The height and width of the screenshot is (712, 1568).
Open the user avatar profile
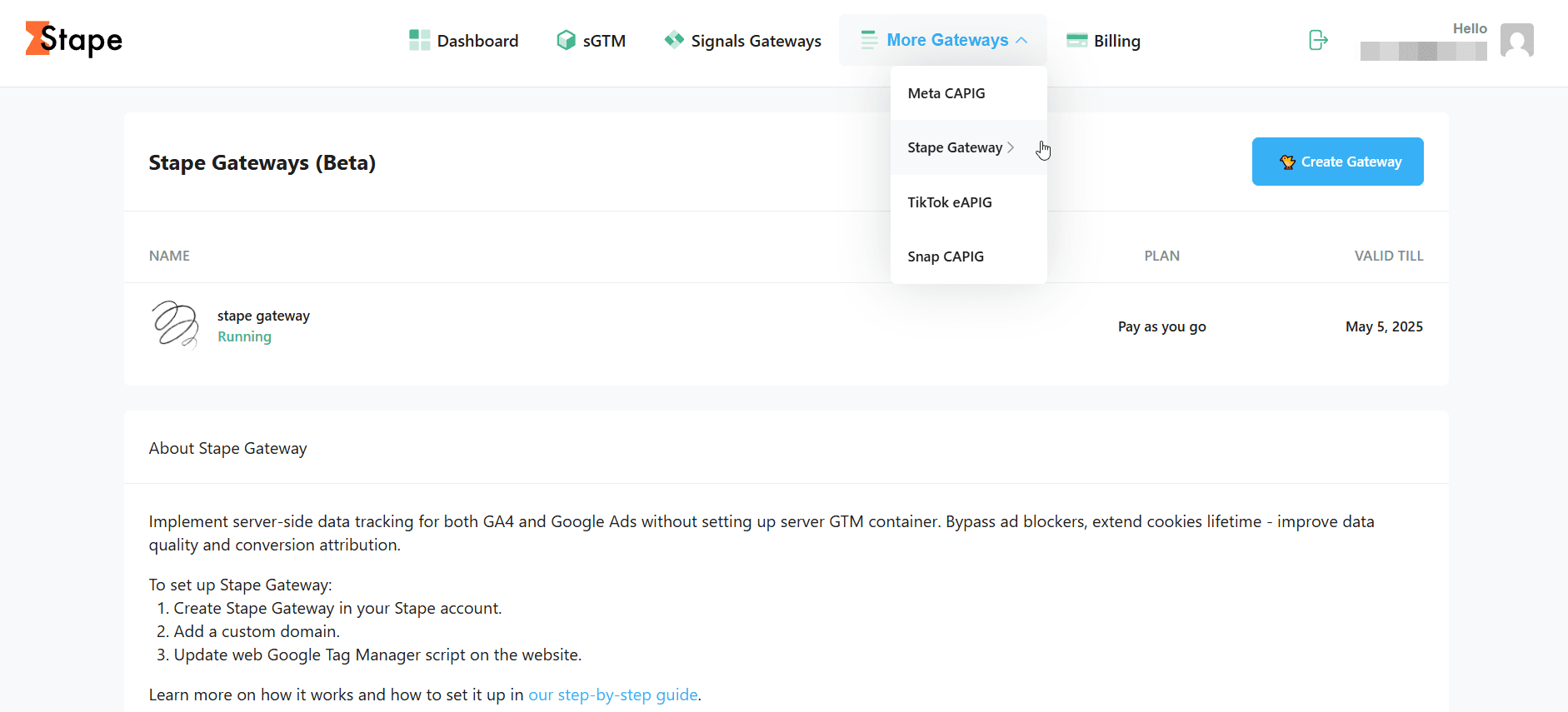tap(1516, 40)
